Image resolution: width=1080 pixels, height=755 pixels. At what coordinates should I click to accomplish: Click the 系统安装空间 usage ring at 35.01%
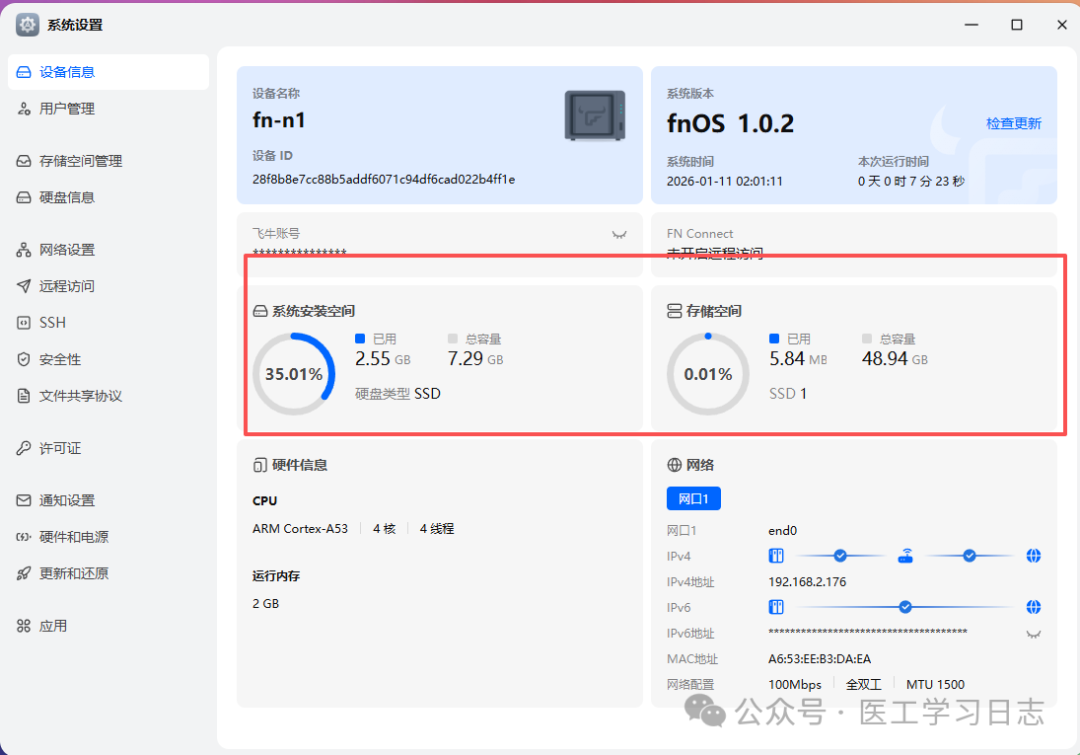tap(293, 374)
